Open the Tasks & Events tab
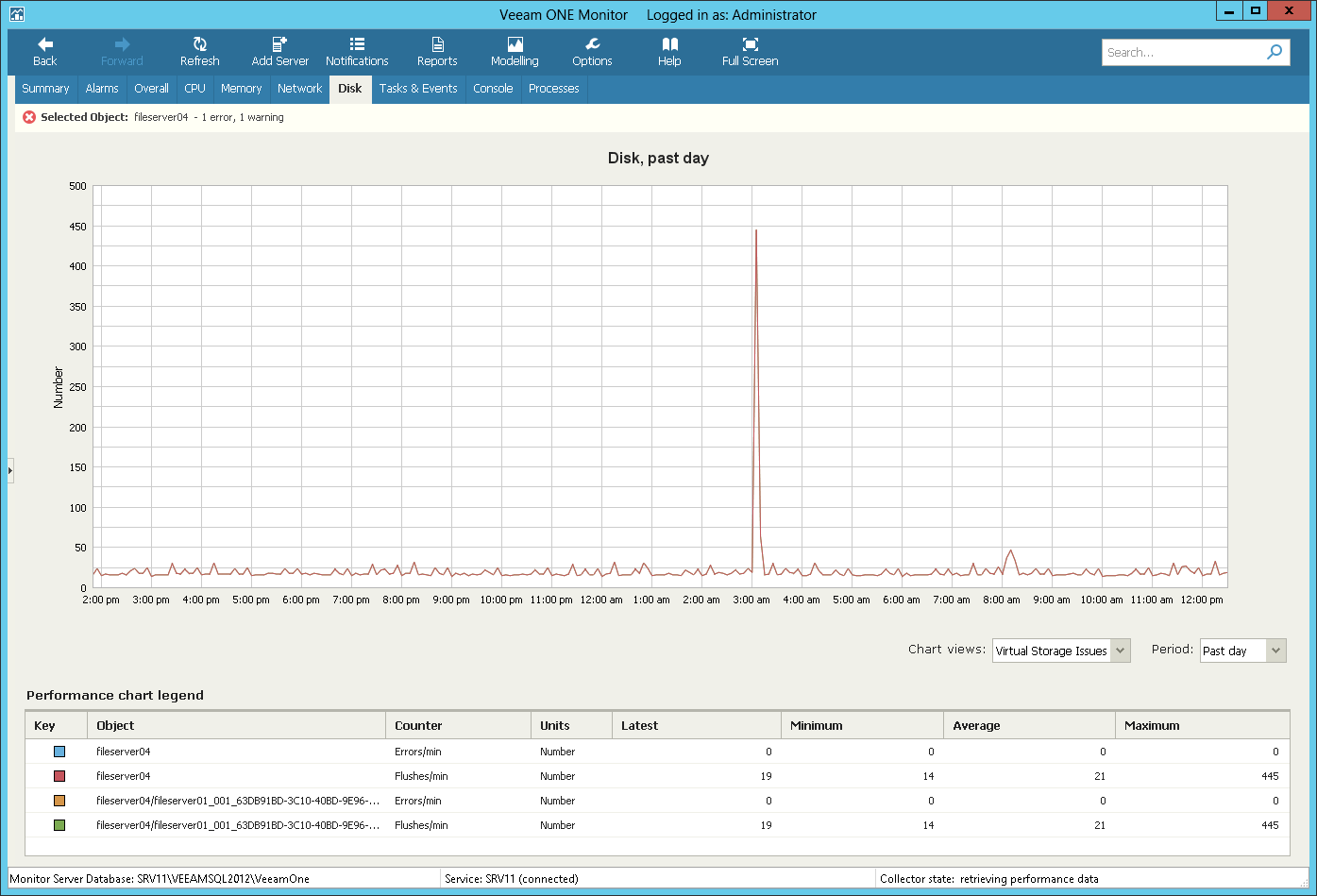 pyautogui.click(x=418, y=89)
